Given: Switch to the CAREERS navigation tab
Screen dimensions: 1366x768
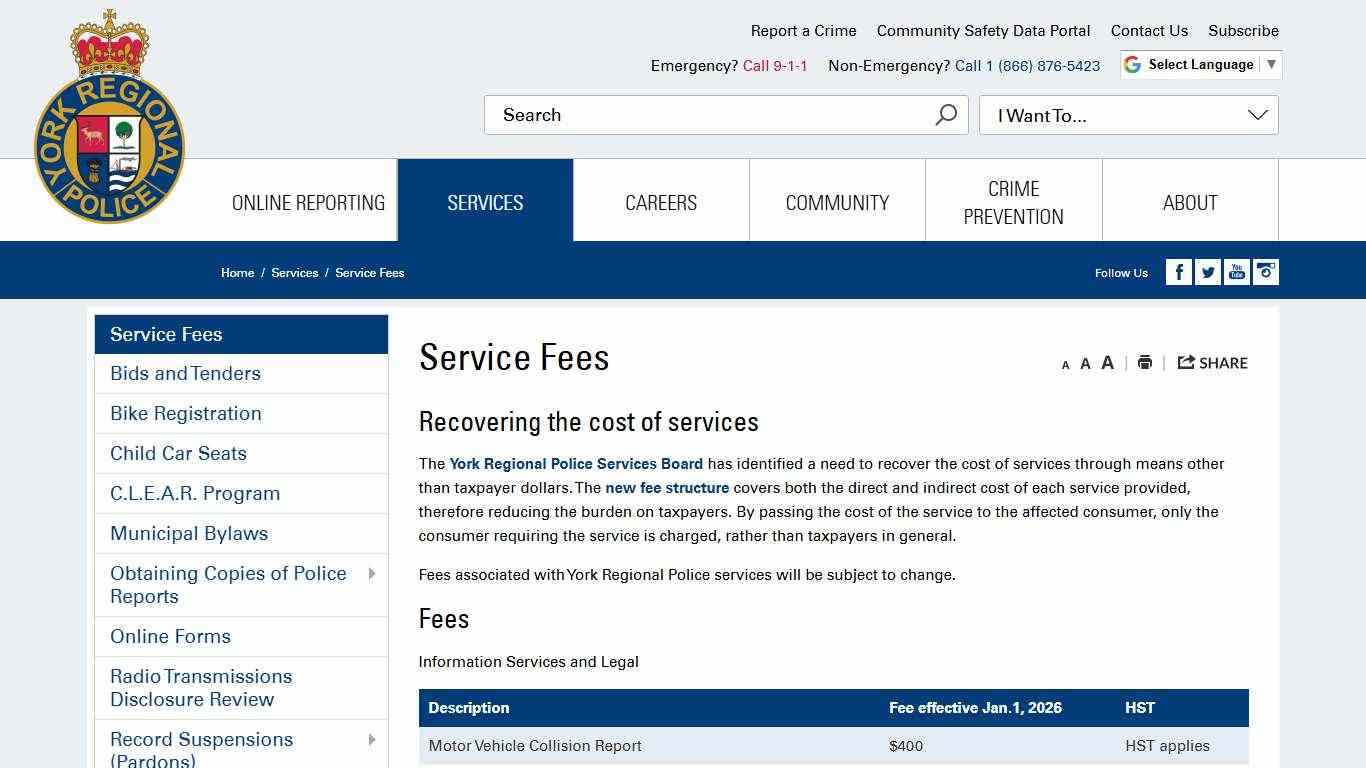Looking at the screenshot, I should pyautogui.click(x=661, y=202).
